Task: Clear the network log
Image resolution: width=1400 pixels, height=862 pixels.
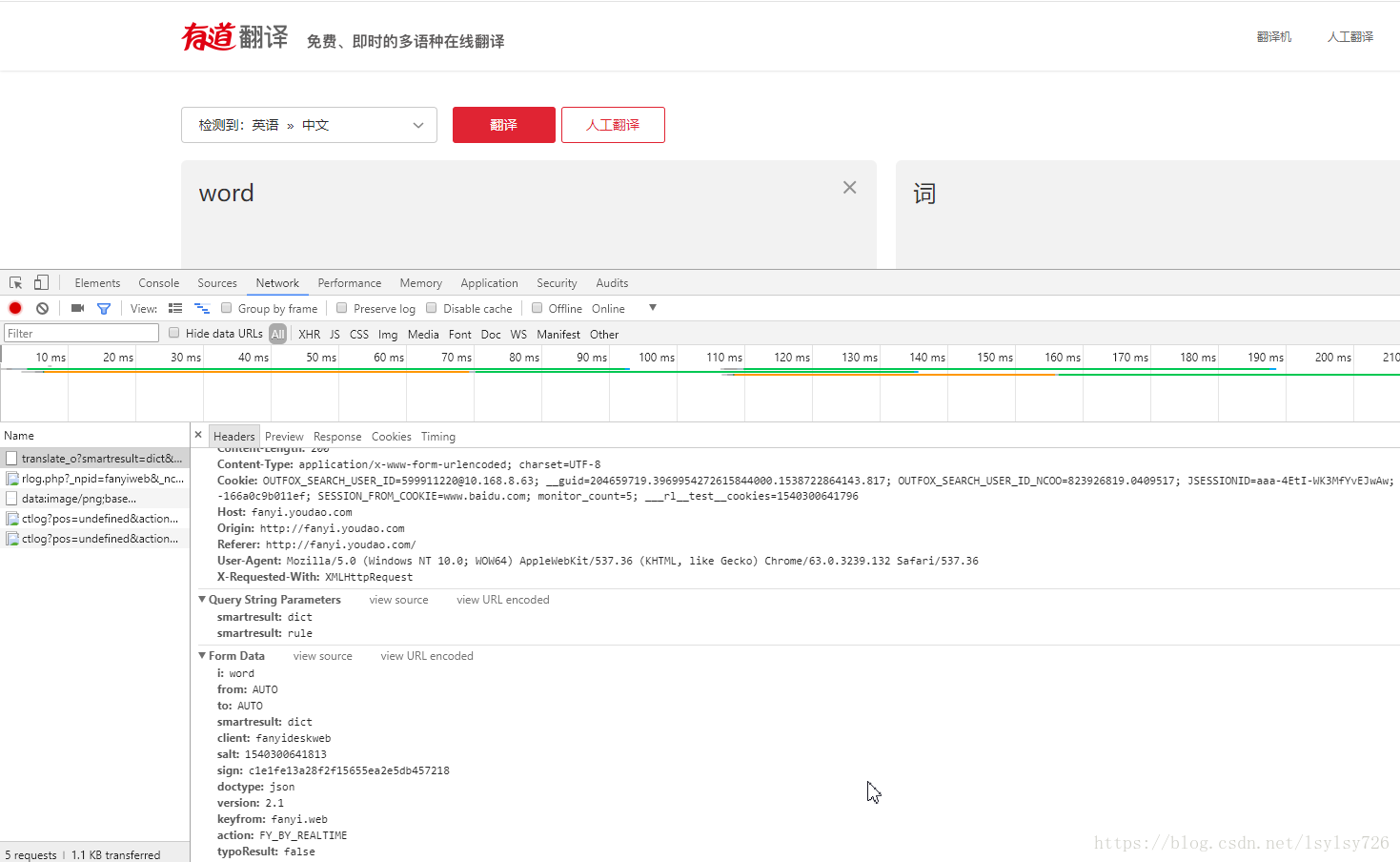Action: (42, 308)
